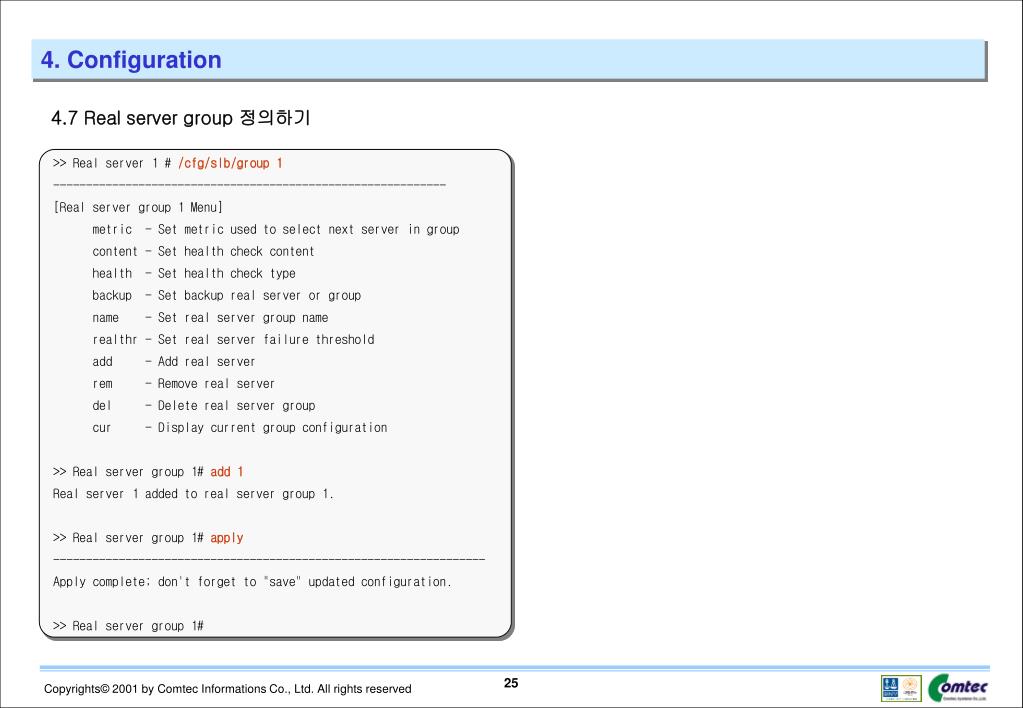The width and height of the screenshot is (1023, 708).
Task: Click the '>> Real server 1 #' prompt
Action: 112,163
